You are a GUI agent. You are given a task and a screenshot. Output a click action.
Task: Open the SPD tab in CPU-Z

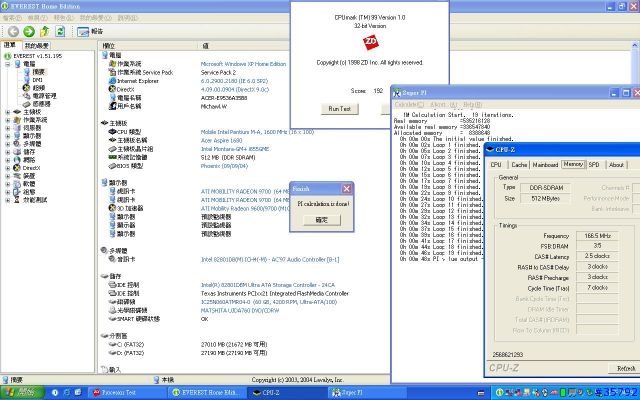coord(594,165)
